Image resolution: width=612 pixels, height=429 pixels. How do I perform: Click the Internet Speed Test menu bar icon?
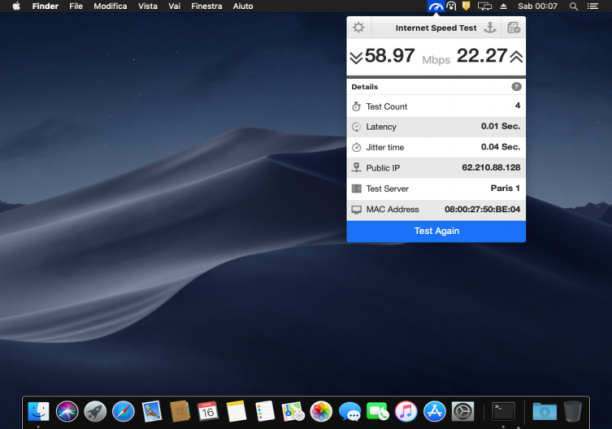coord(436,6)
